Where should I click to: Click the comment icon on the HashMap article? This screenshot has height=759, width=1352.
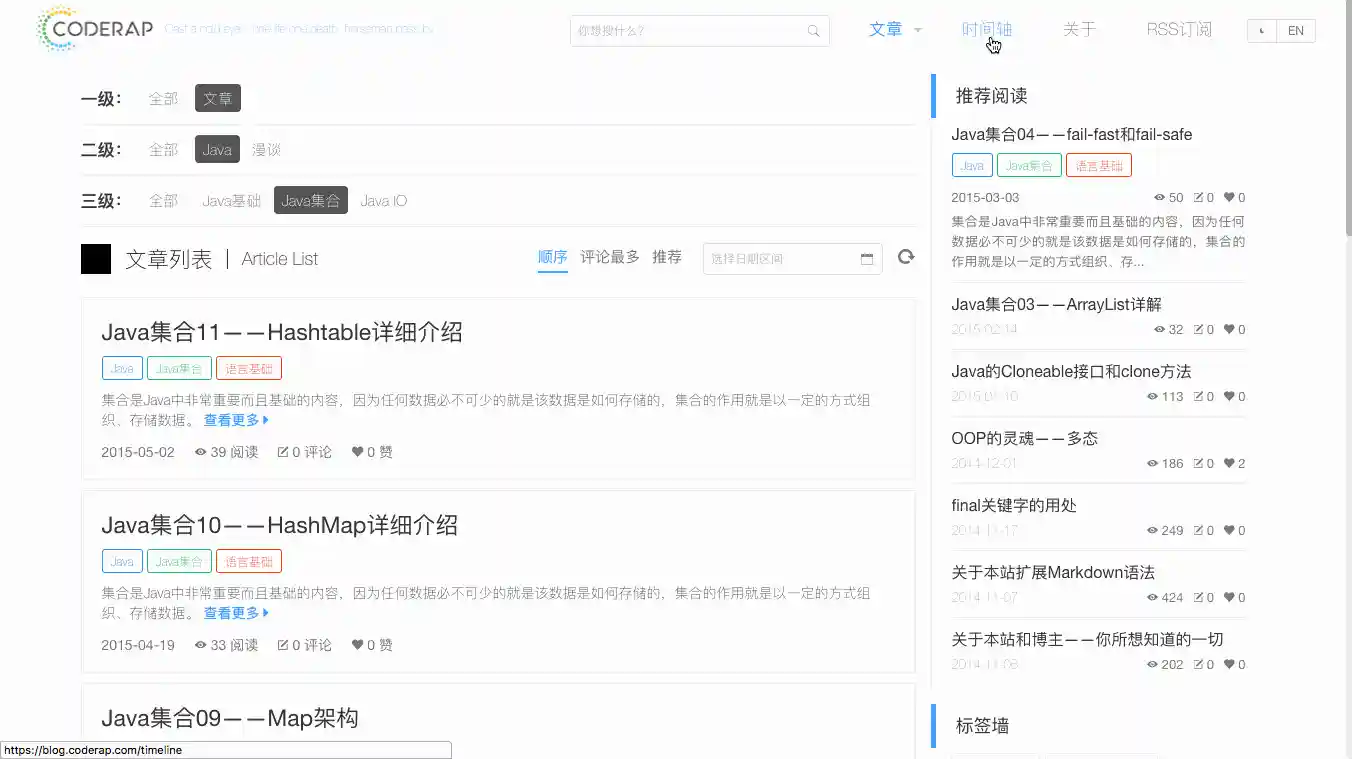click(283, 645)
